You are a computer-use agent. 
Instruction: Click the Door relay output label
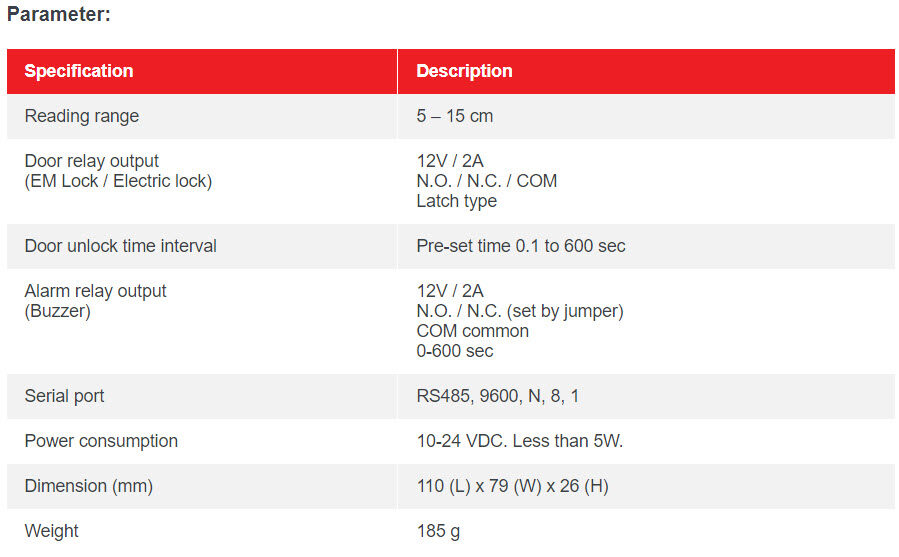(92, 161)
